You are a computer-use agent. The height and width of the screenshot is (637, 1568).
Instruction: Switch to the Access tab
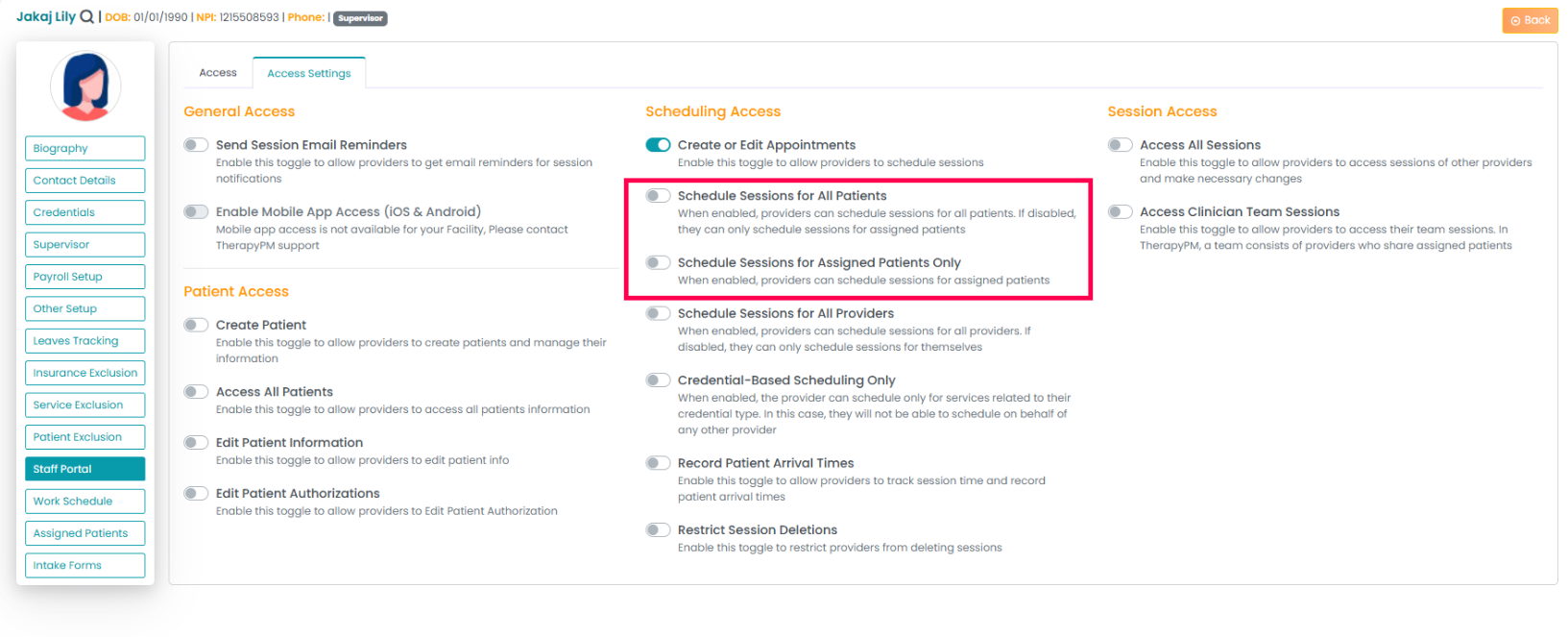pyautogui.click(x=218, y=73)
